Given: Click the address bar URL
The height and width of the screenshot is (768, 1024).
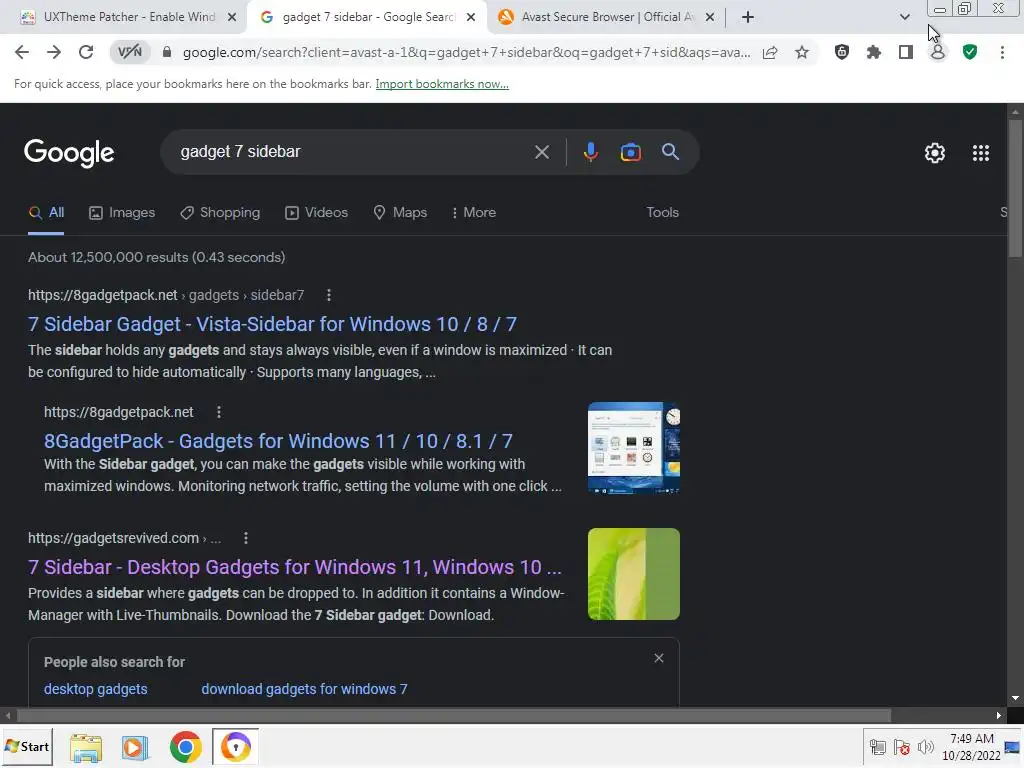Looking at the screenshot, I should (x=466, y=52).
